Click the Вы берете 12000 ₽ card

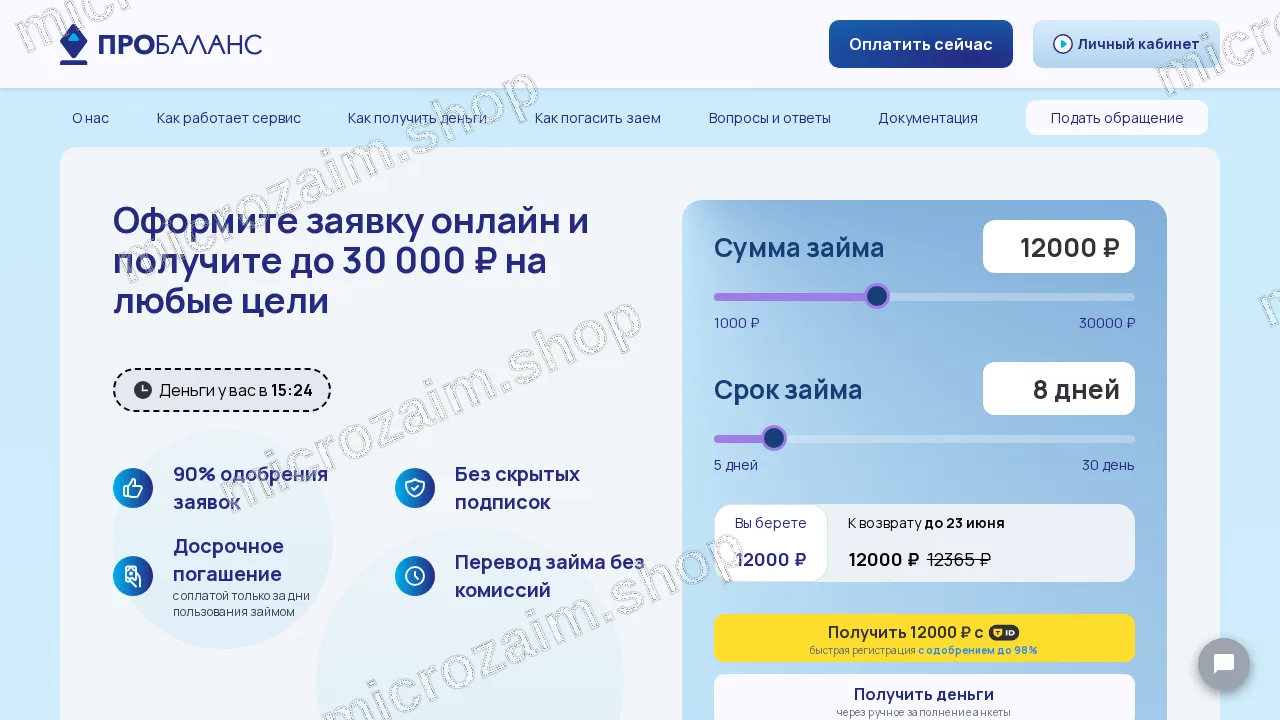[x=771, y=543]
